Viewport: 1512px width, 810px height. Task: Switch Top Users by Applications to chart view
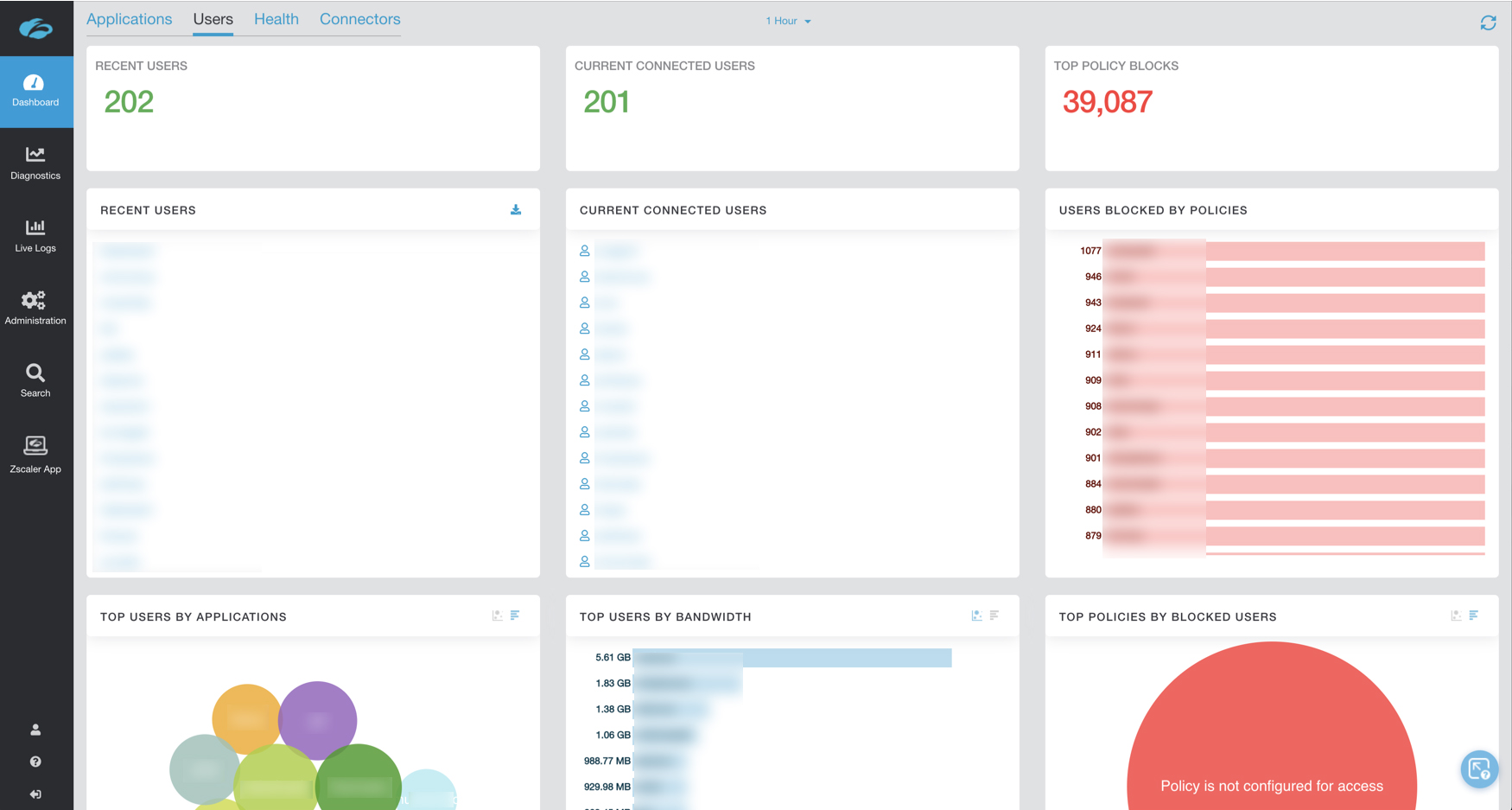(x=497, y=615)
